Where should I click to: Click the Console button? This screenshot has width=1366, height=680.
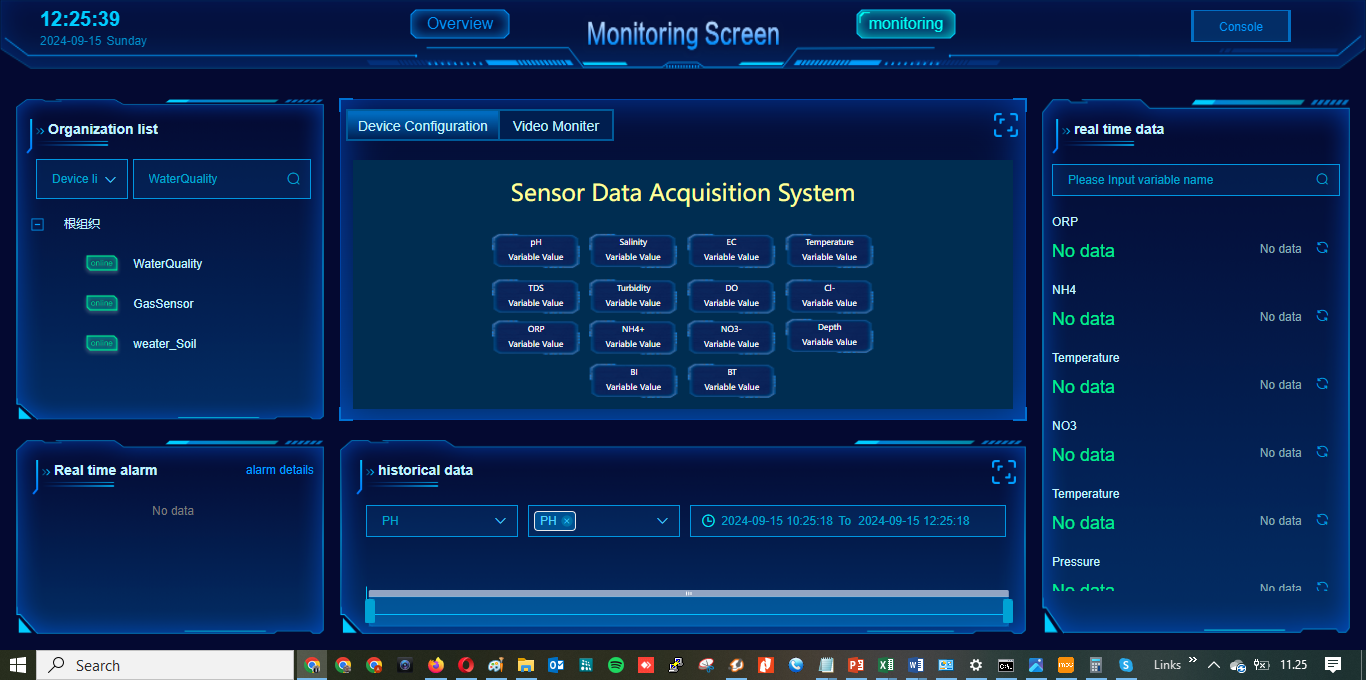[1240, 27]
